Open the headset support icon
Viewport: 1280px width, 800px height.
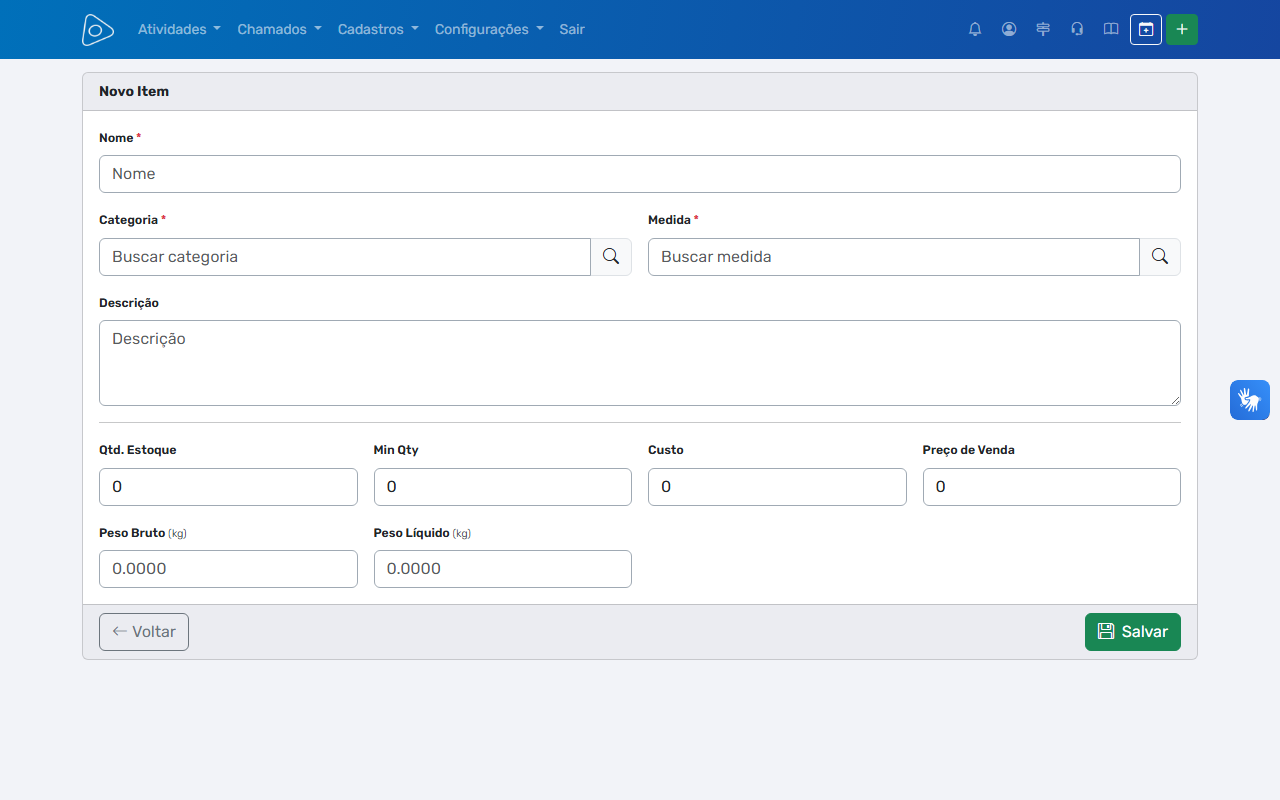click(1077, 29)
